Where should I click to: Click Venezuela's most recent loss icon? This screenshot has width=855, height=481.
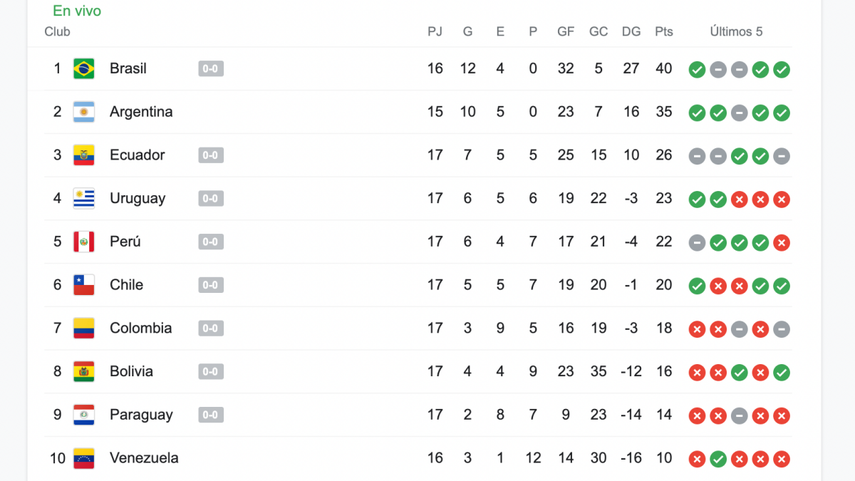(x=782, y=459)
